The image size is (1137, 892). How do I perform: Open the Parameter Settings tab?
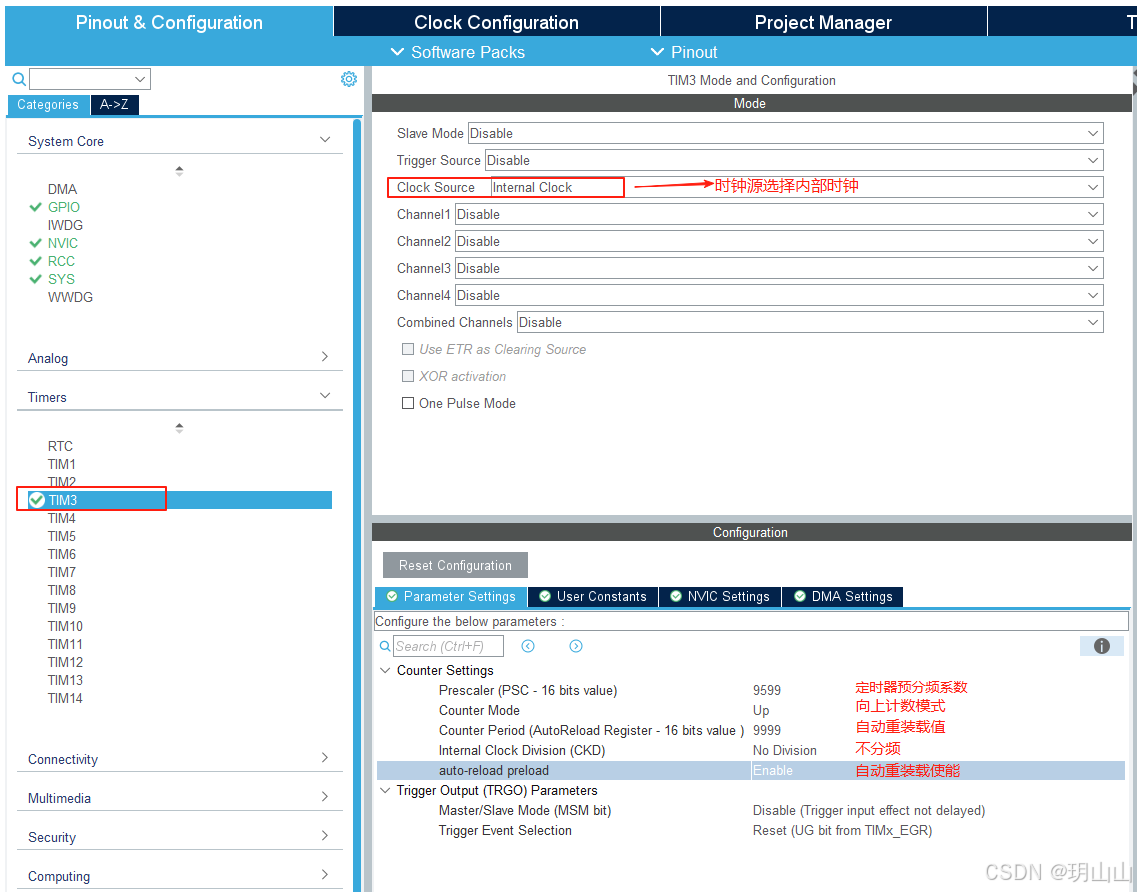pyautogui.click(x=451, y=596)
